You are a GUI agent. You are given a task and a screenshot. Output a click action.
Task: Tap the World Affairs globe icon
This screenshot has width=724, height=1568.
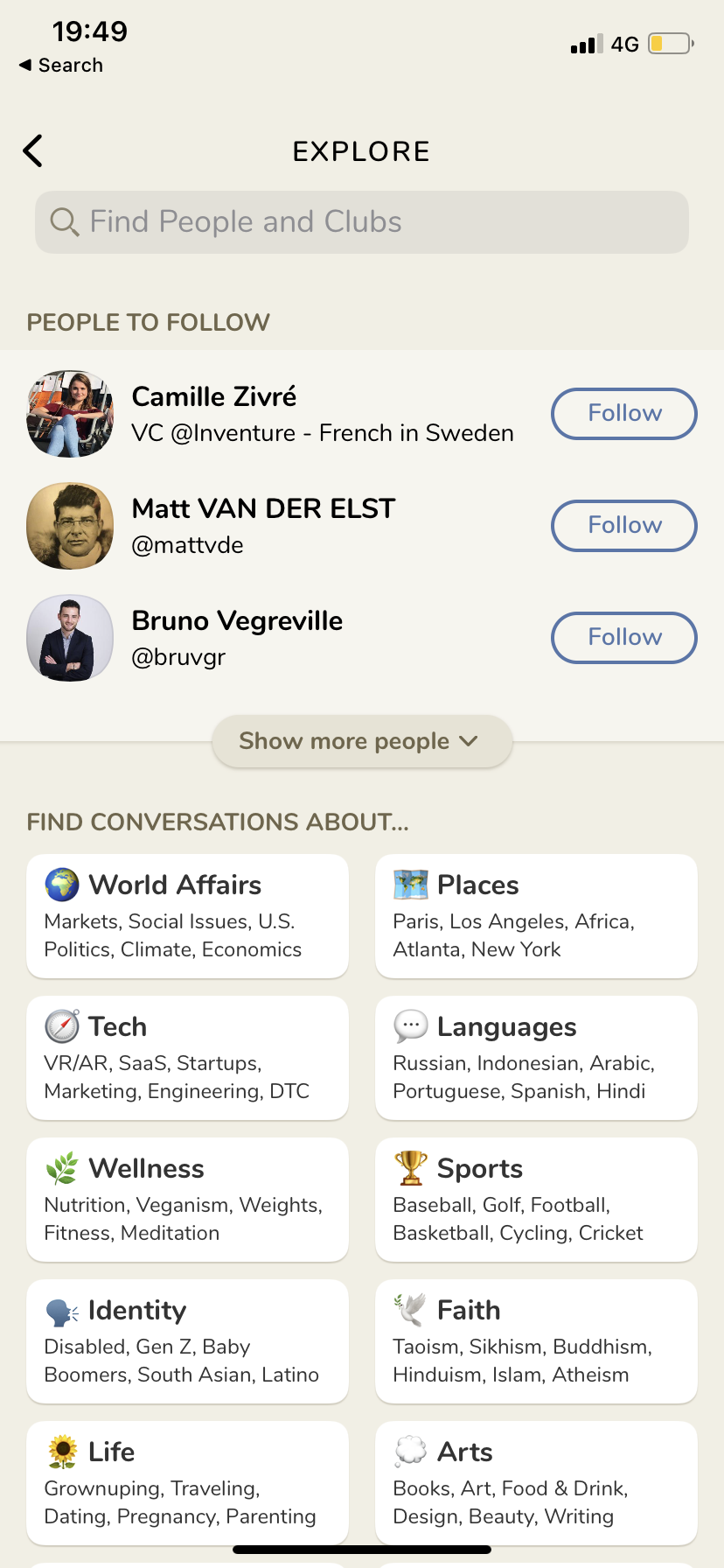[62, 885]
